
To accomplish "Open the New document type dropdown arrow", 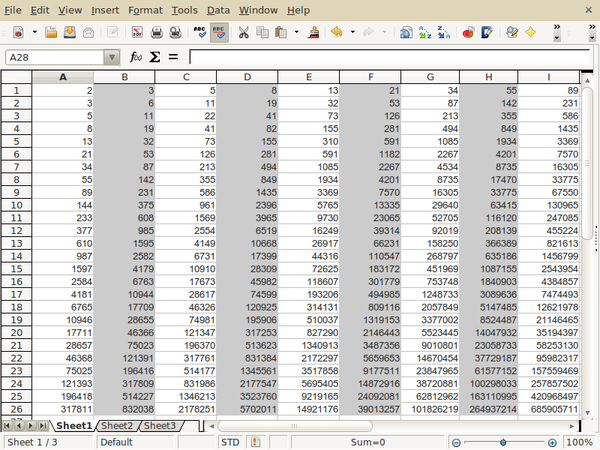I will click(x=34, y=33).
